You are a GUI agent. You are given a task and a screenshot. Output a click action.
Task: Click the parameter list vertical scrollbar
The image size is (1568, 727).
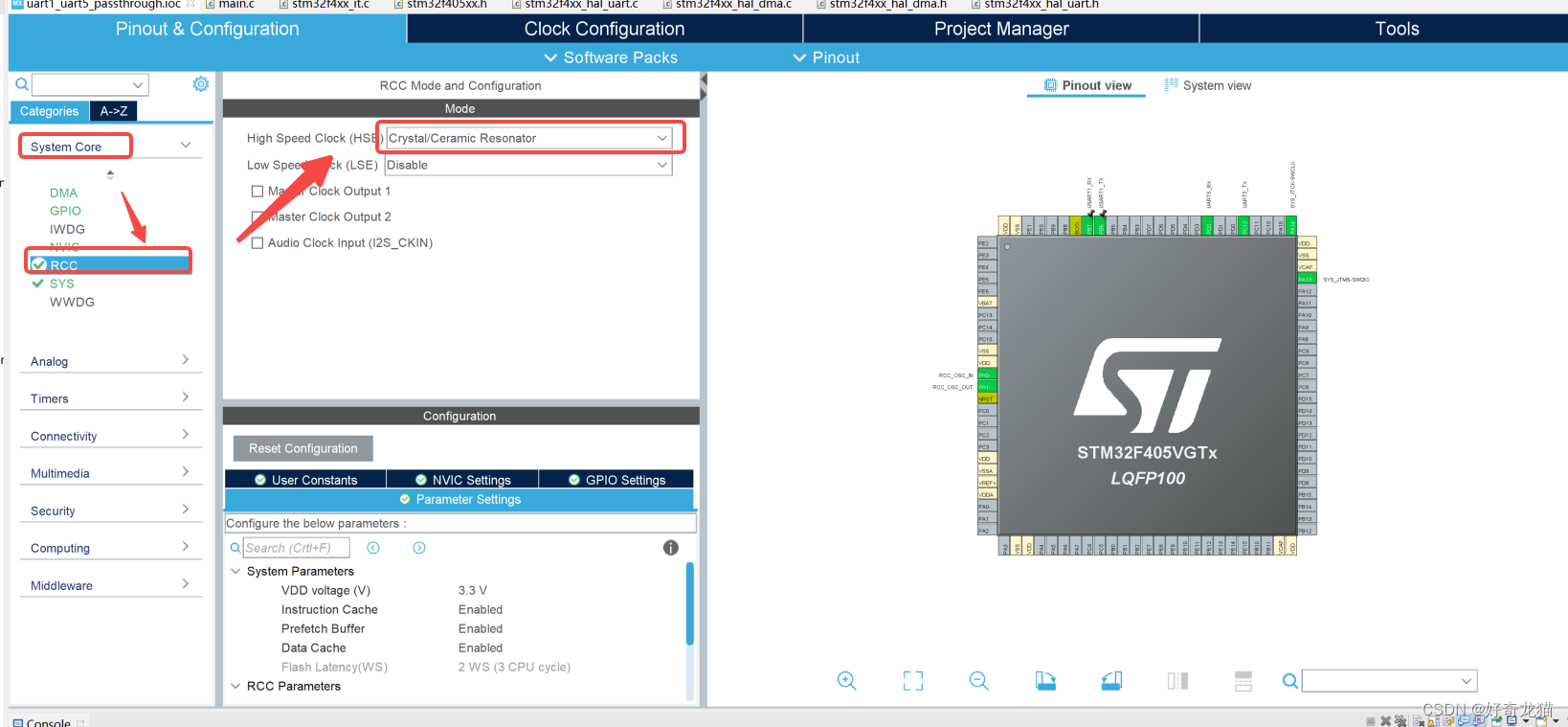pyautogui.click(x=689, y=604)
